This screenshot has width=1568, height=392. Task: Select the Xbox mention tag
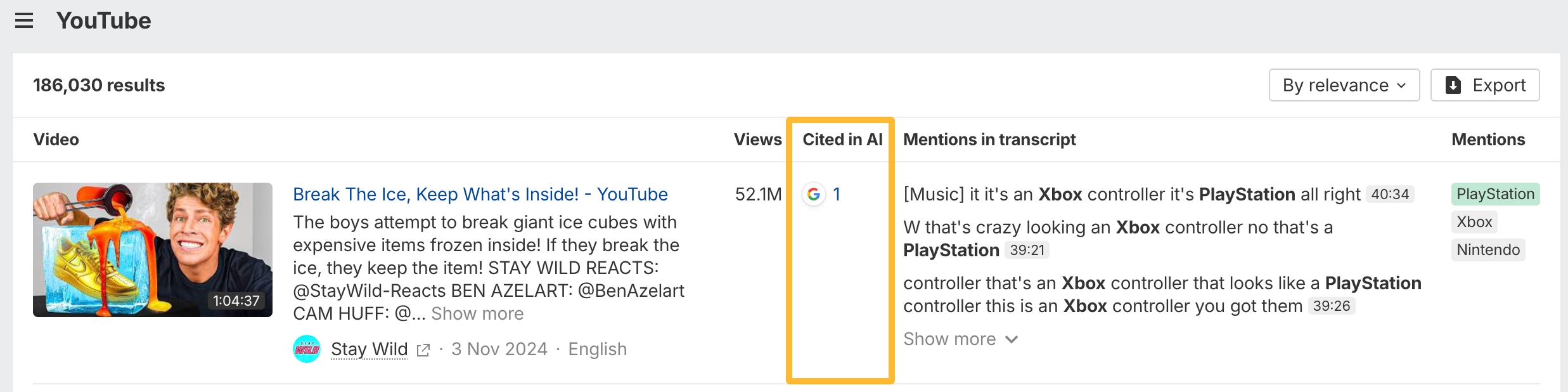click(1474, 222)
